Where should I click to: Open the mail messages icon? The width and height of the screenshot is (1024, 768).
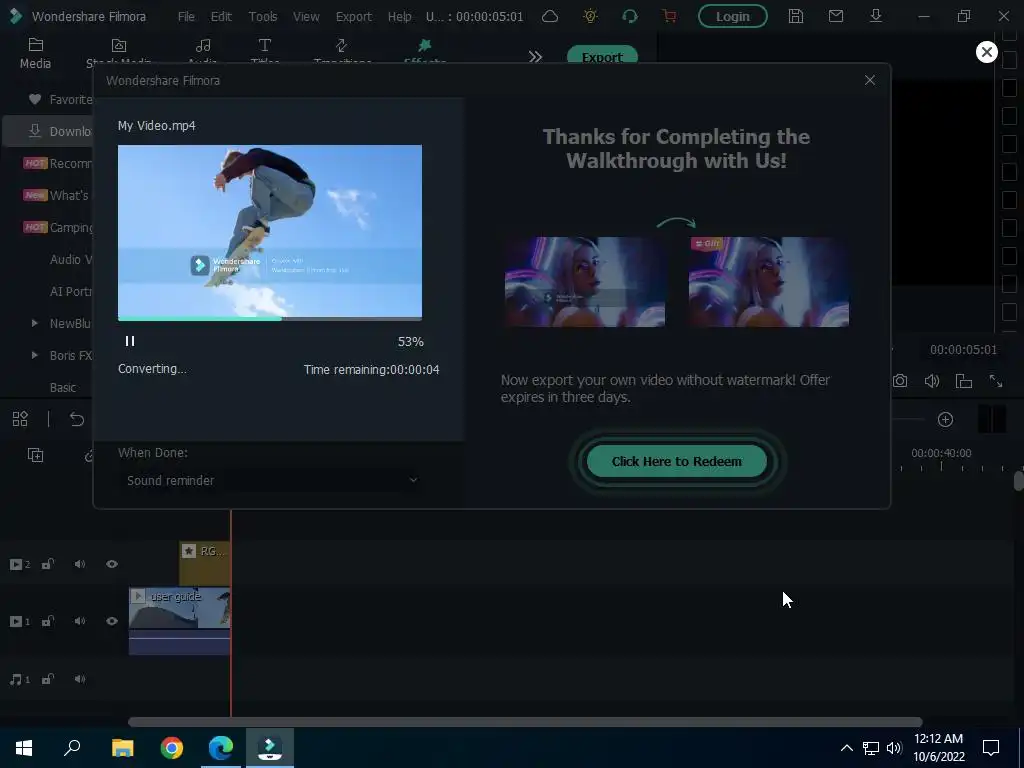tap(835, 16)
